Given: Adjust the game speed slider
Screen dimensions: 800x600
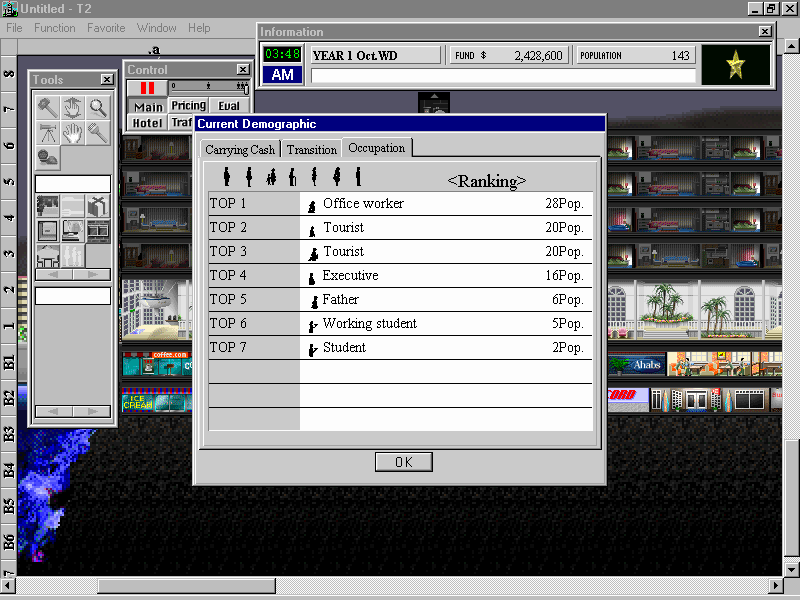Looking at the screenshot, I should pyautogui.click(x=208, y=88).
